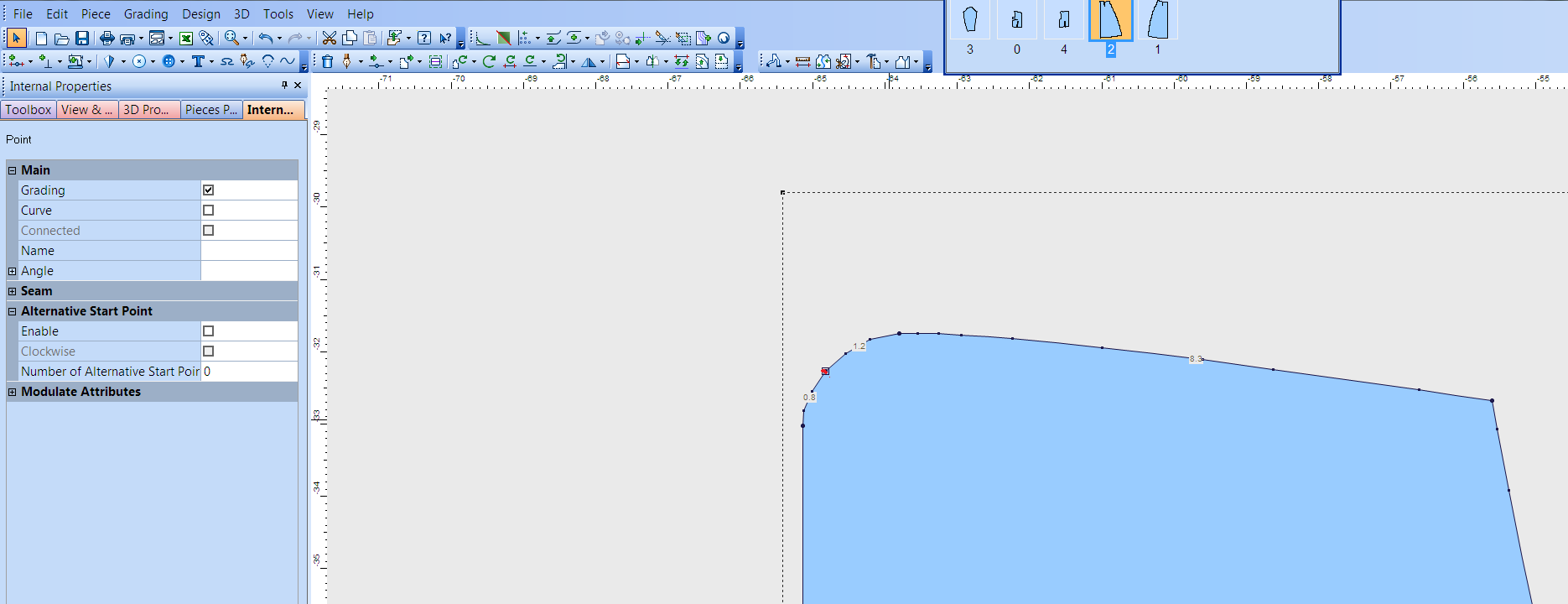Open the dart tool dropdown arrow
This screenshot has width=1568, height=604.
pyautogui.click(x=123, y=61)
